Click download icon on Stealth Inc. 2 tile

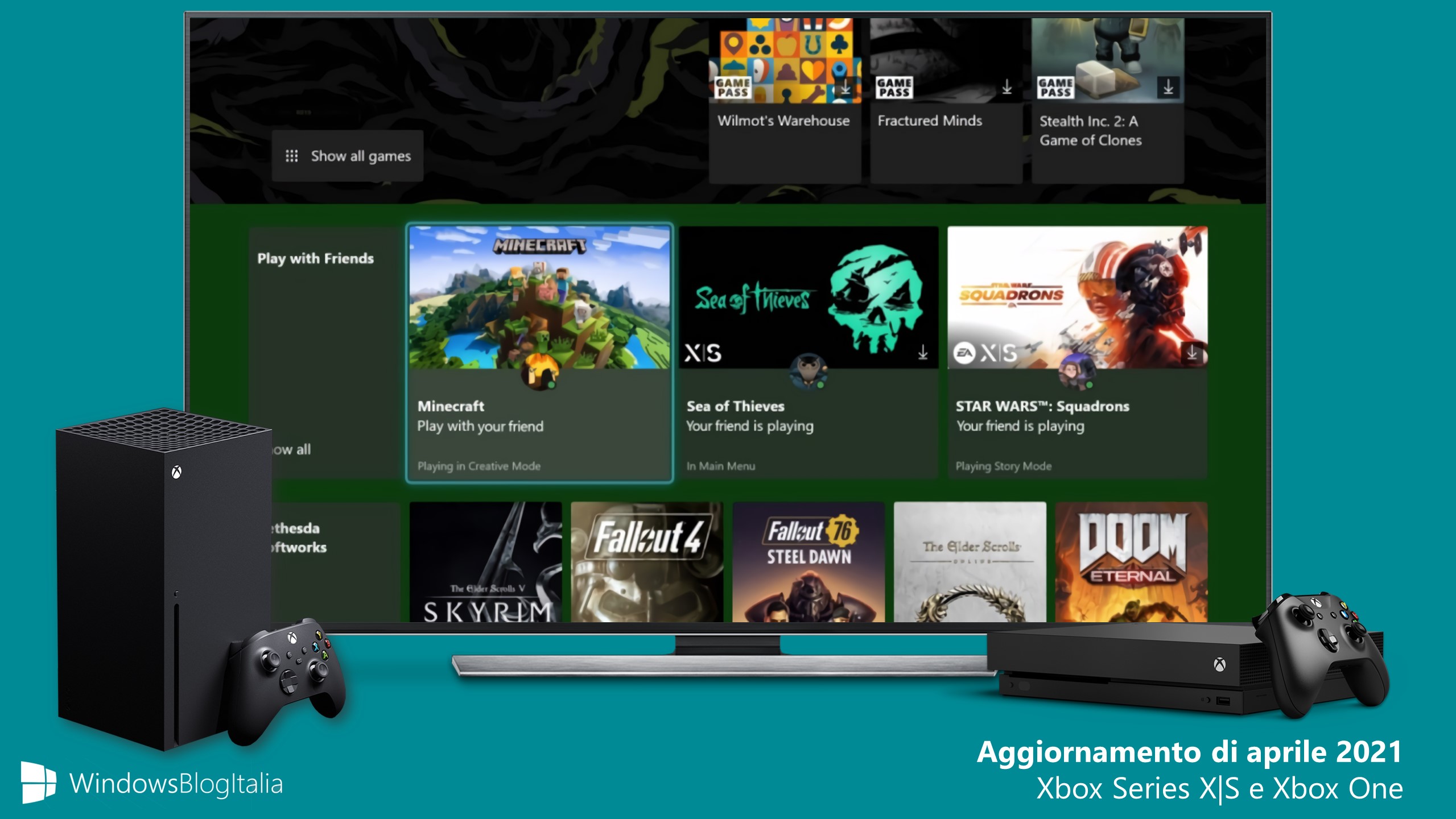[1168, 88]
